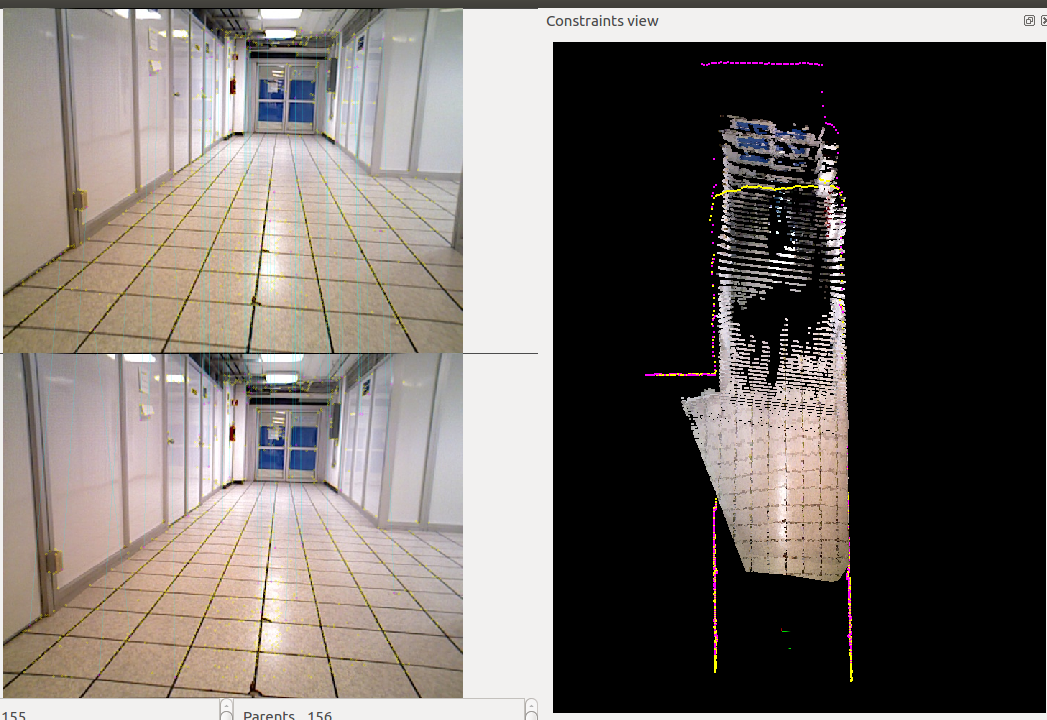Float the Constraints view dock panel
Viewport: 1047px width, 720px height.
1029,21
